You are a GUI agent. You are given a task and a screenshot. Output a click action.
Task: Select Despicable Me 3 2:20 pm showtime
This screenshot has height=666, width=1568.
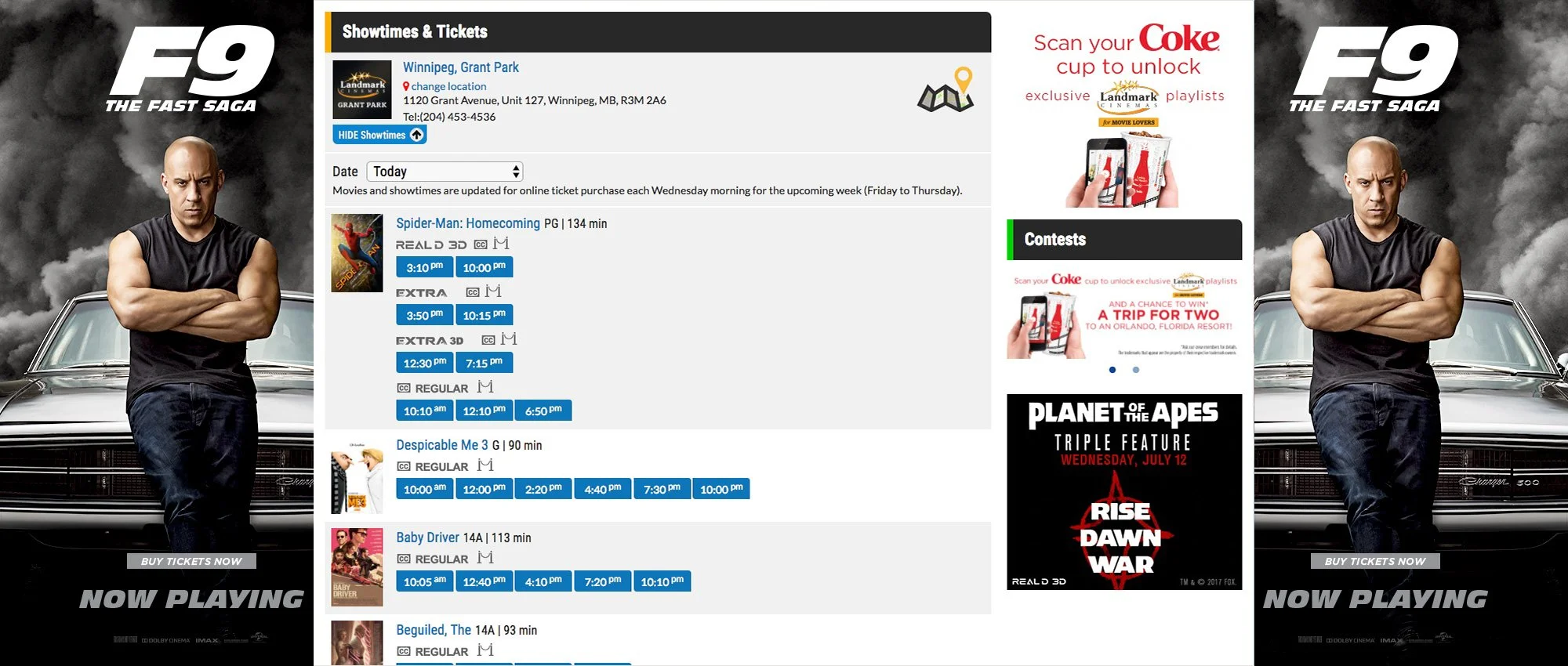point(543,489)
